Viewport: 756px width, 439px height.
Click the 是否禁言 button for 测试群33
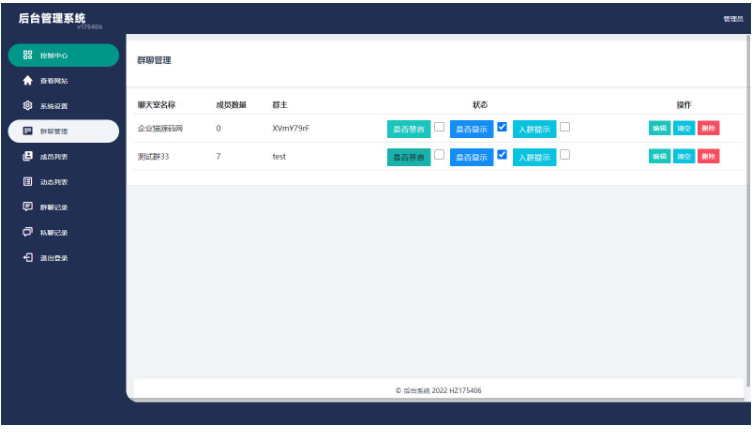[408, 158]
